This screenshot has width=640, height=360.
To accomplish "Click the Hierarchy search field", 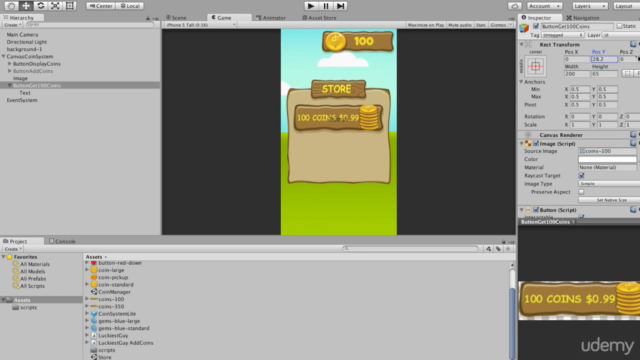I will click(x=89, y=25).
